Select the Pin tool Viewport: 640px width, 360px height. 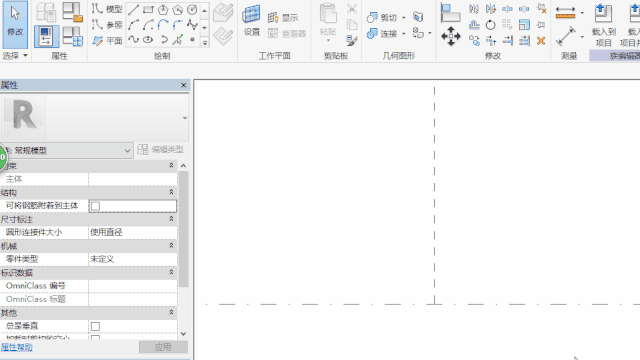point(541,25)
